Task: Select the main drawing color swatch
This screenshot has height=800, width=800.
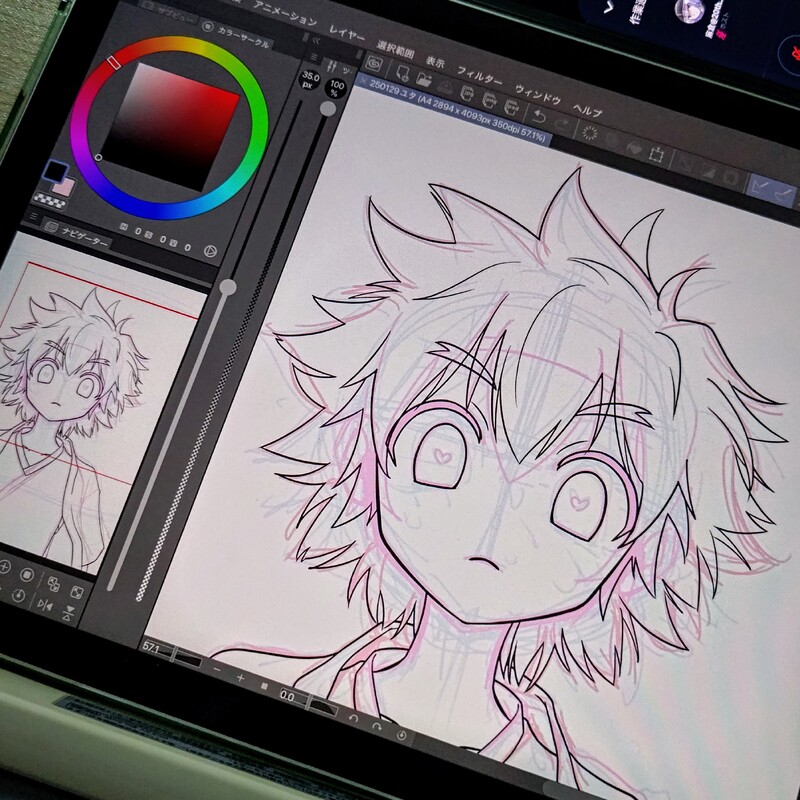Action: pyautogui.click(x=55, y=170)
